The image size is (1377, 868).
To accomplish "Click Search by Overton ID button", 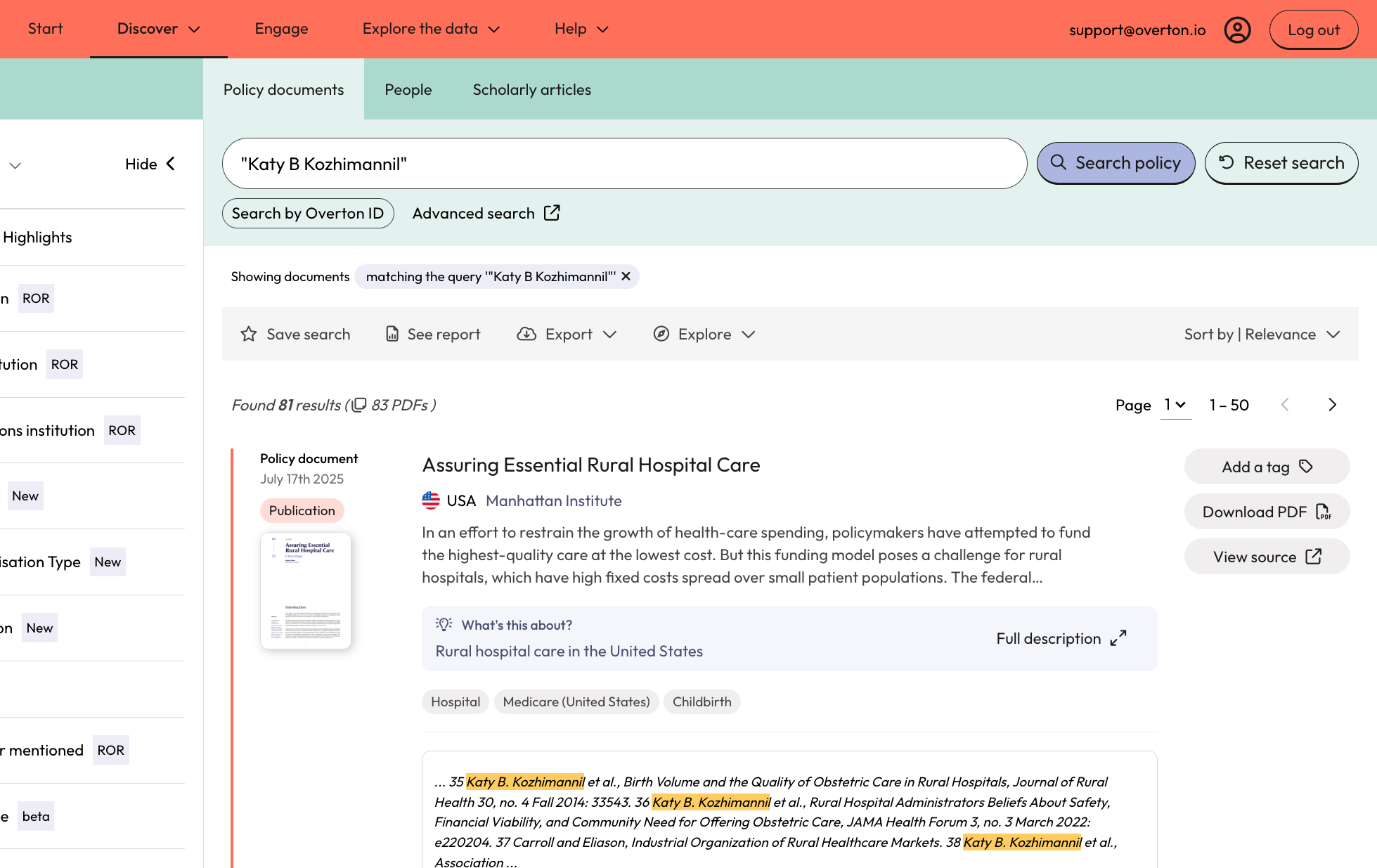I will click(308, 213).
